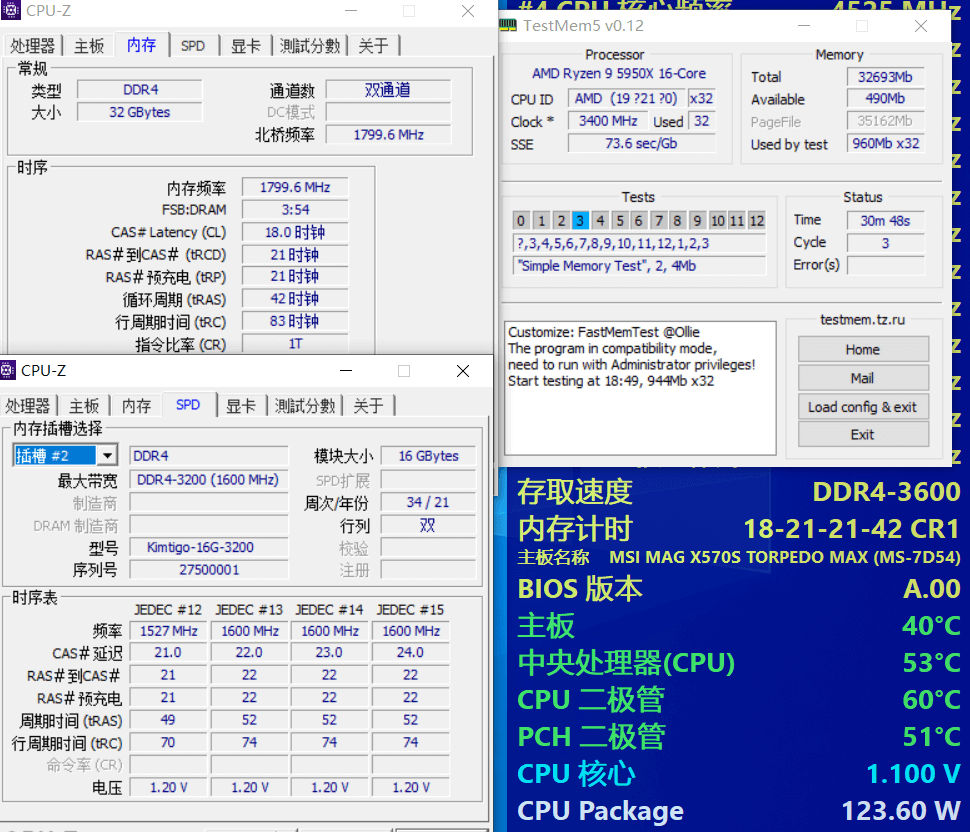Select test number 3 box in TestMem5
Viewport: 970px width, 832px height.
point(580,221)
